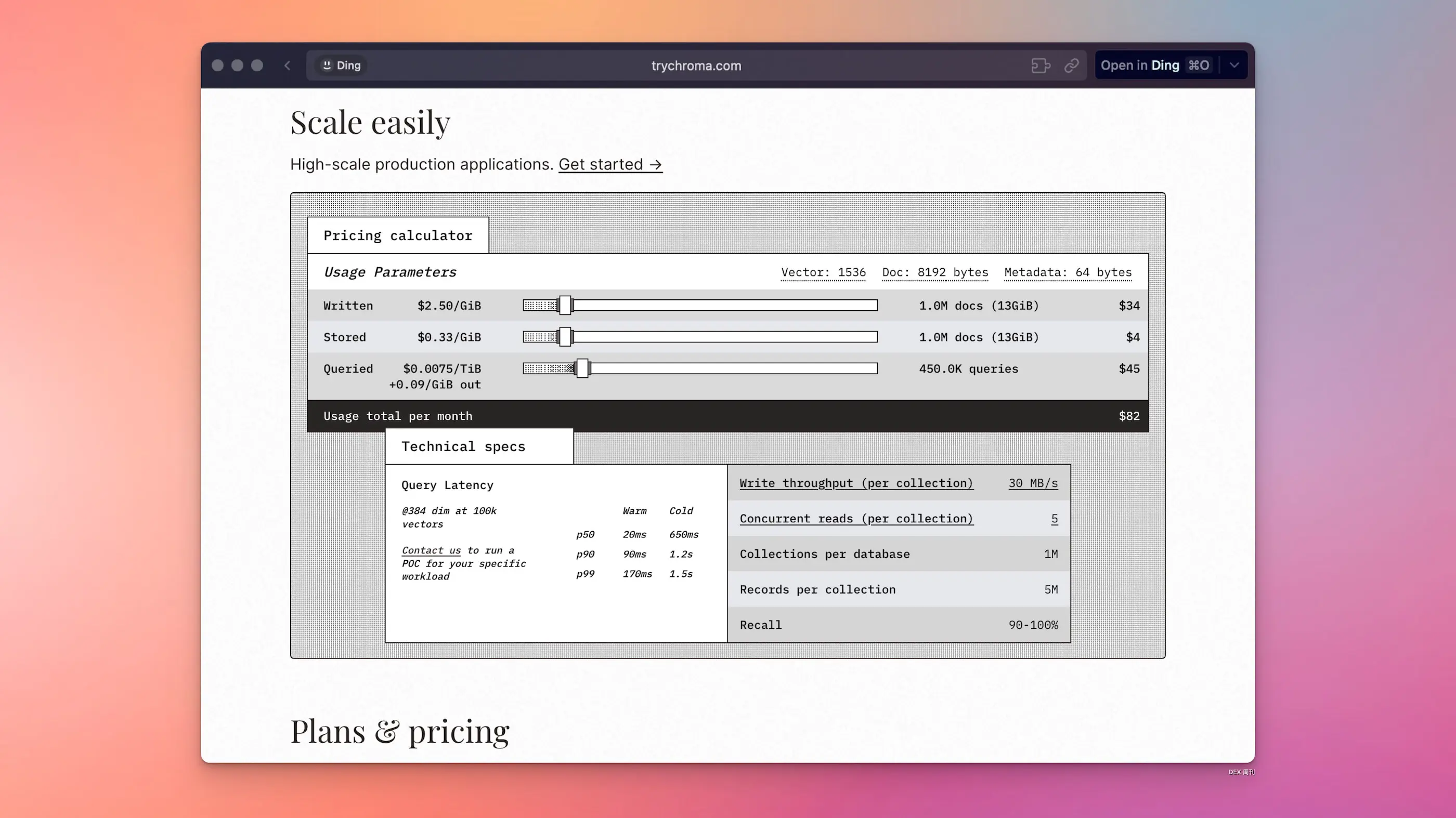The image size is (1456, 818).
Task: Follow the Get started link
Action: pyautogui.click(x=610, y=164)
